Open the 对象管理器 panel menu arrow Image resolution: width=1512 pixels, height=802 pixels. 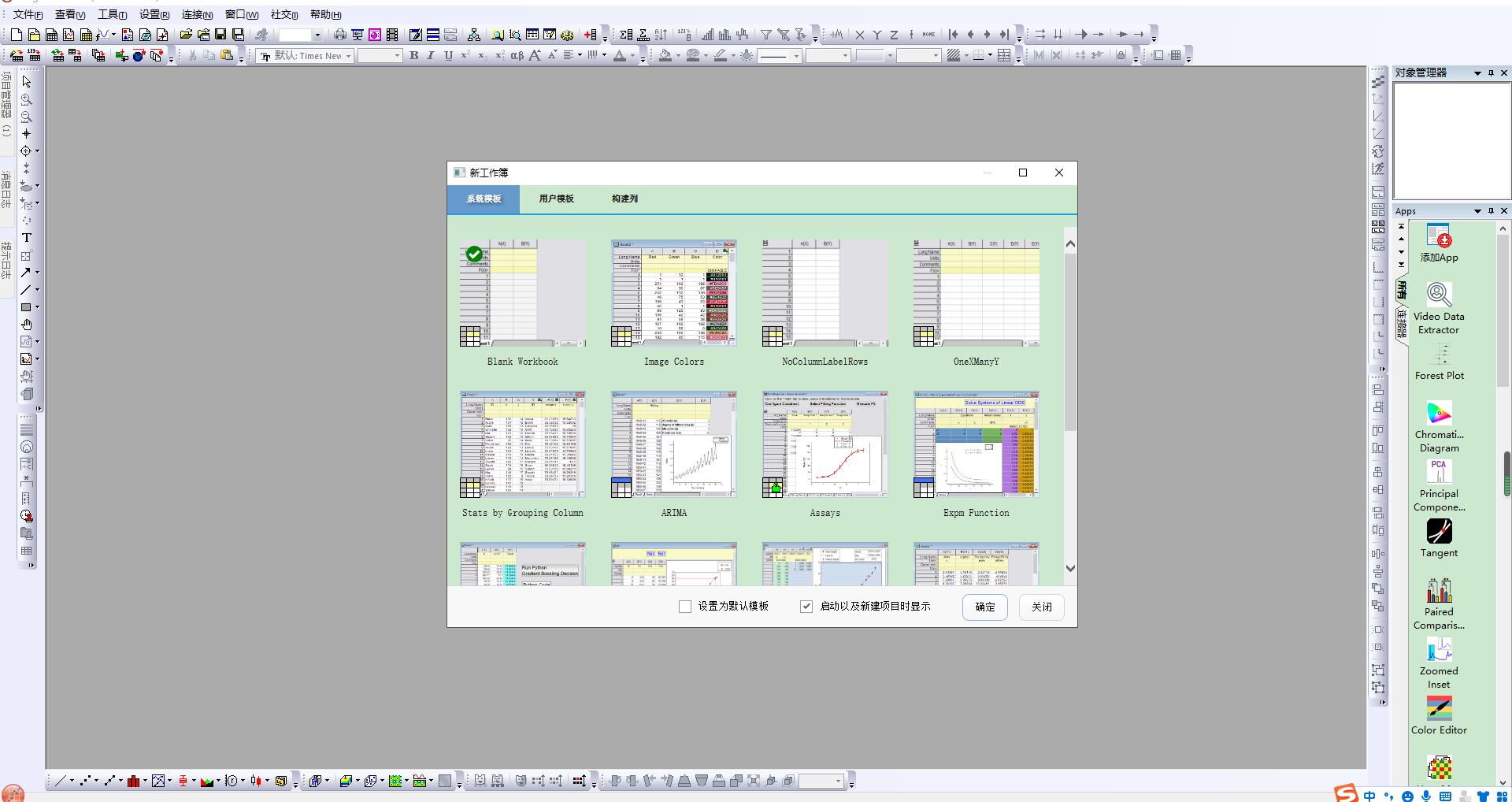coord(1477,73)
